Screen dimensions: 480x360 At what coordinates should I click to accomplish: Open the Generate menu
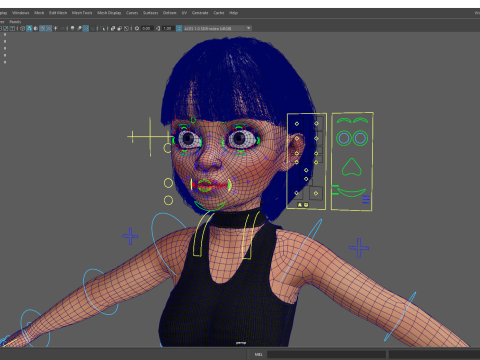click(200, 13)
